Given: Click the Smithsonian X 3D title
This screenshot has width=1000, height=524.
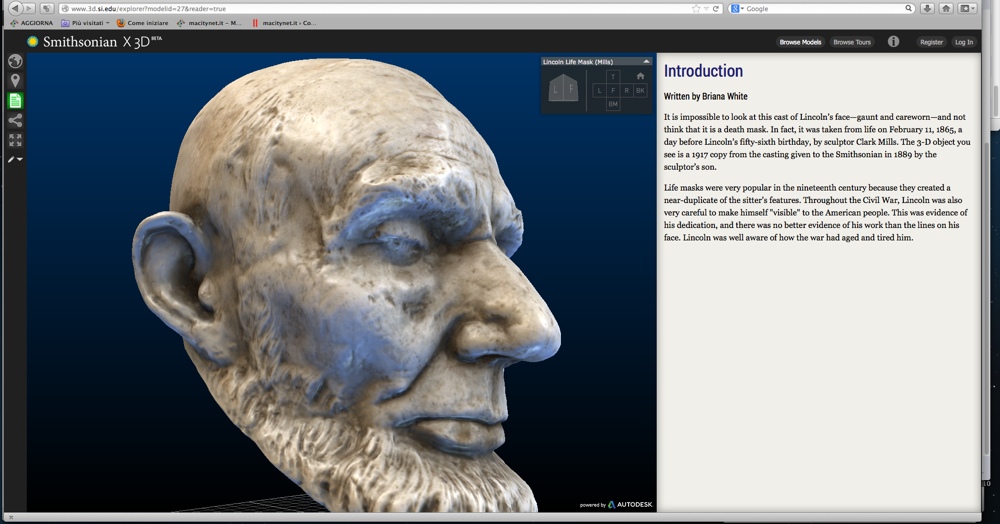Looking at the screenshot, I should [x=102, y=42].
